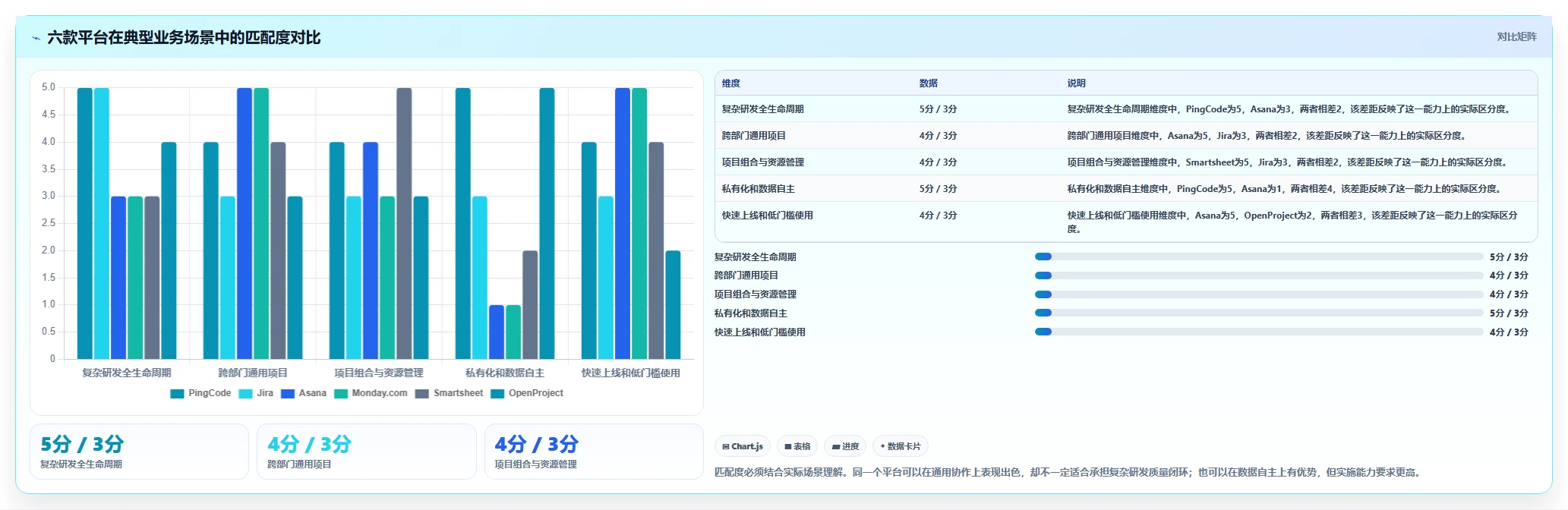Screen dimensions: 1568x510
Task: Open the 5分 / 3分 复杂研发全生命周期 data card
Action: 139,452
